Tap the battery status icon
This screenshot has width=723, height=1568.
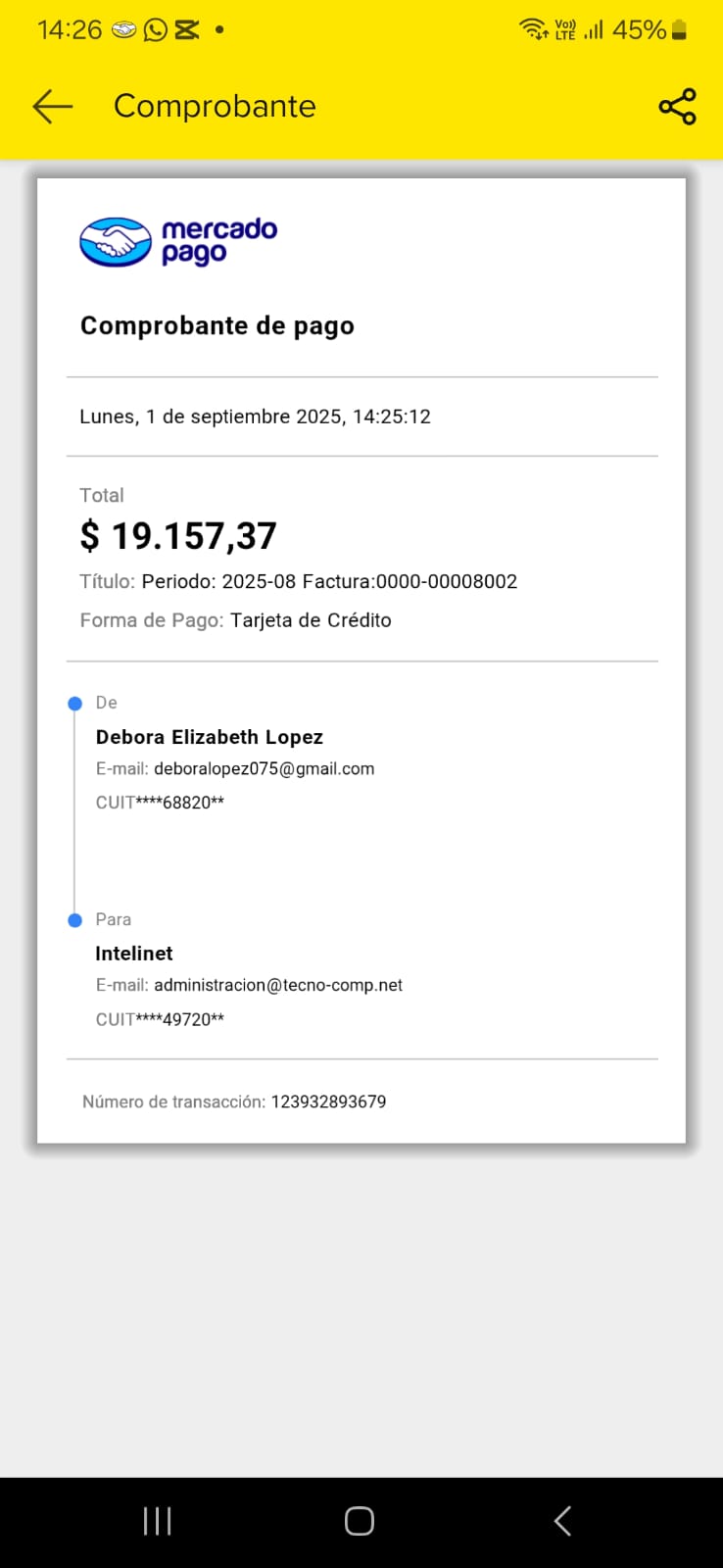click(680, 30)
